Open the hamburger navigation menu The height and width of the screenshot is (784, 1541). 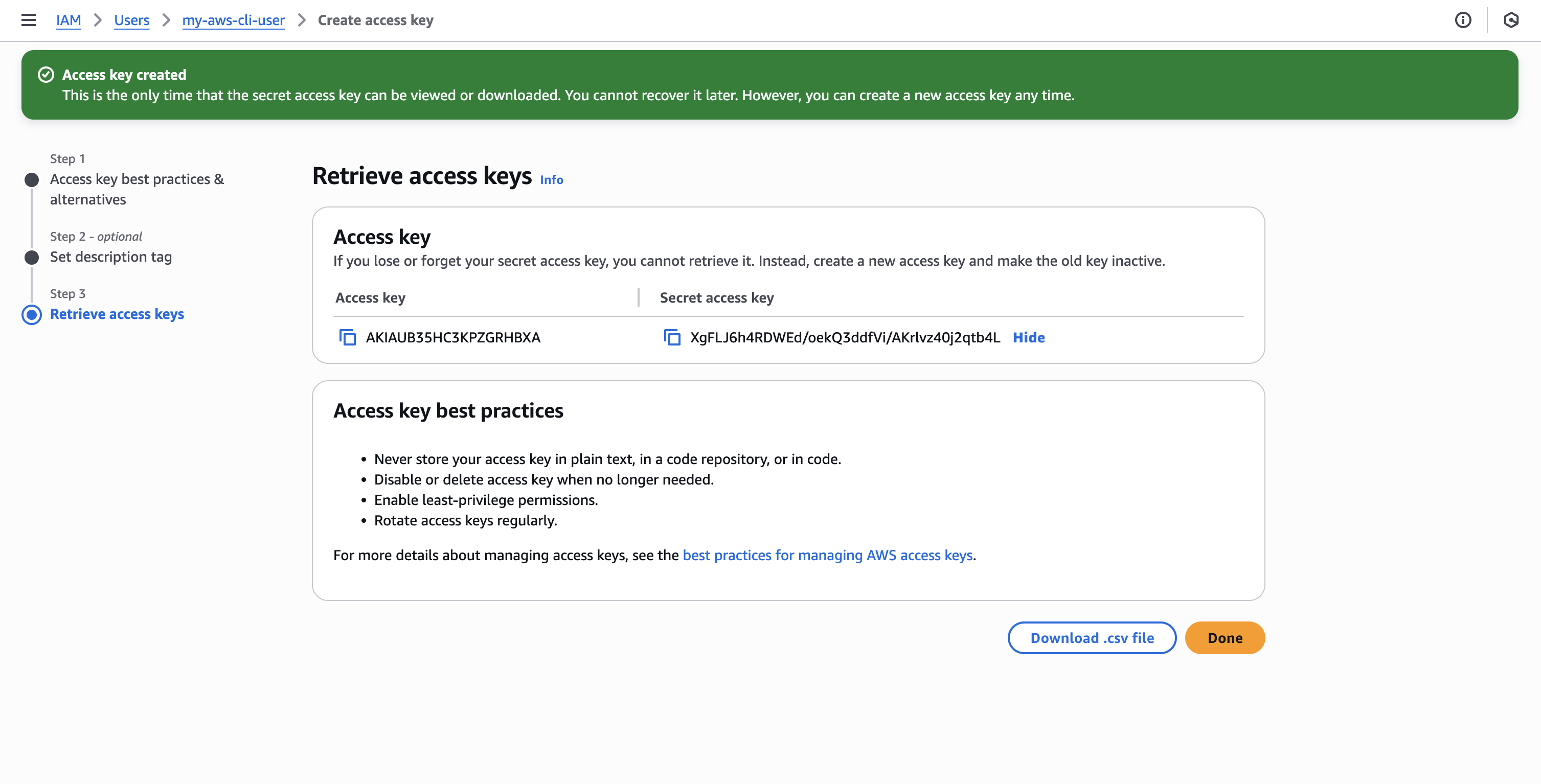click(x=28, y=20)
